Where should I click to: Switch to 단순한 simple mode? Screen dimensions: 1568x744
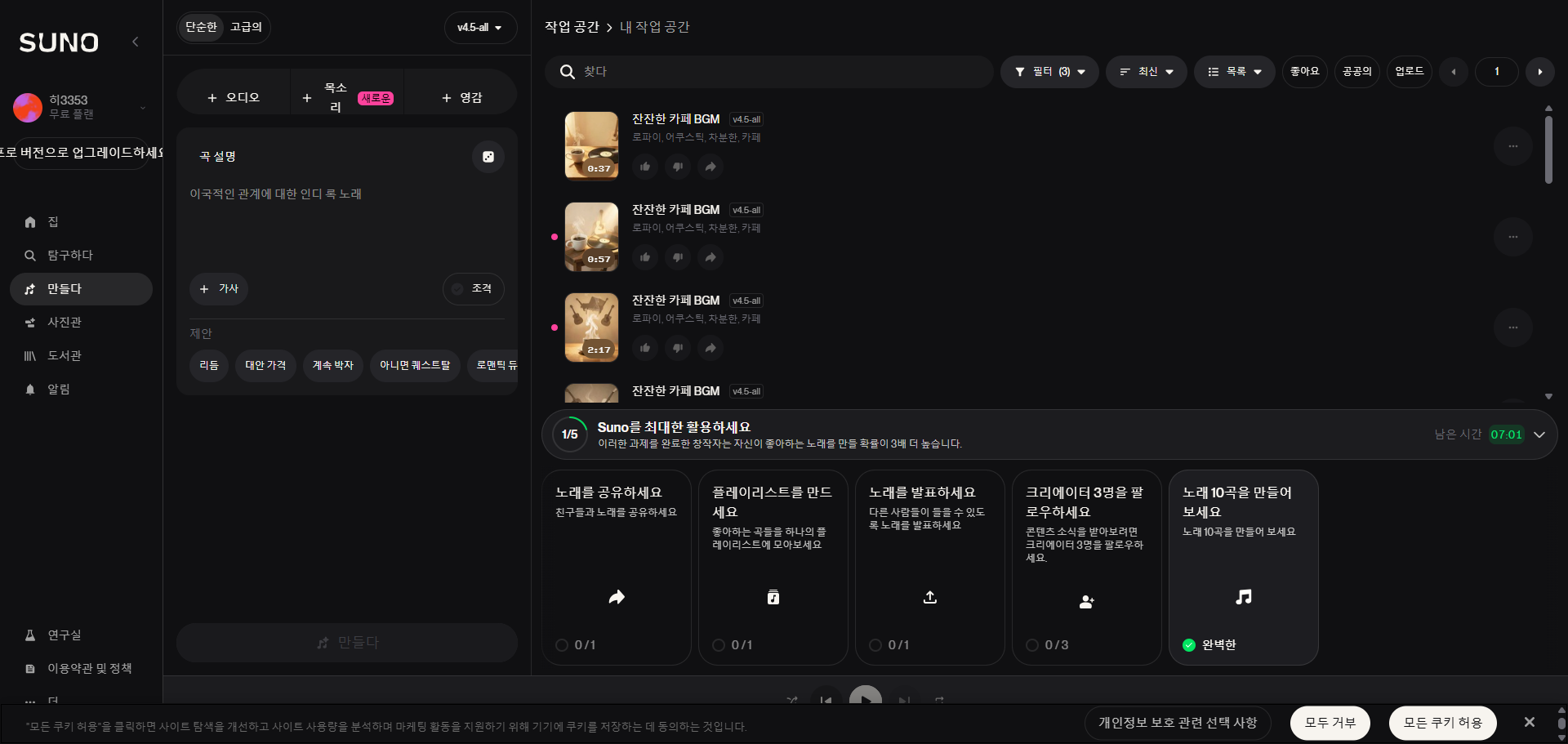click(201, 27)
